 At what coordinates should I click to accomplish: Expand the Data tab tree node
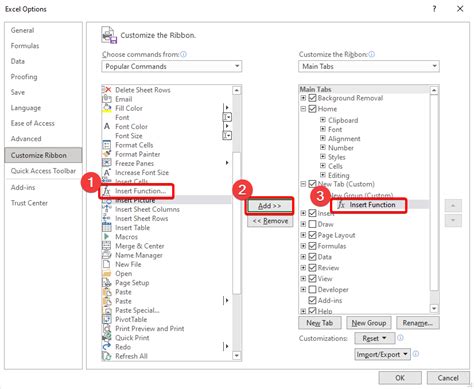tap(303, 257)
